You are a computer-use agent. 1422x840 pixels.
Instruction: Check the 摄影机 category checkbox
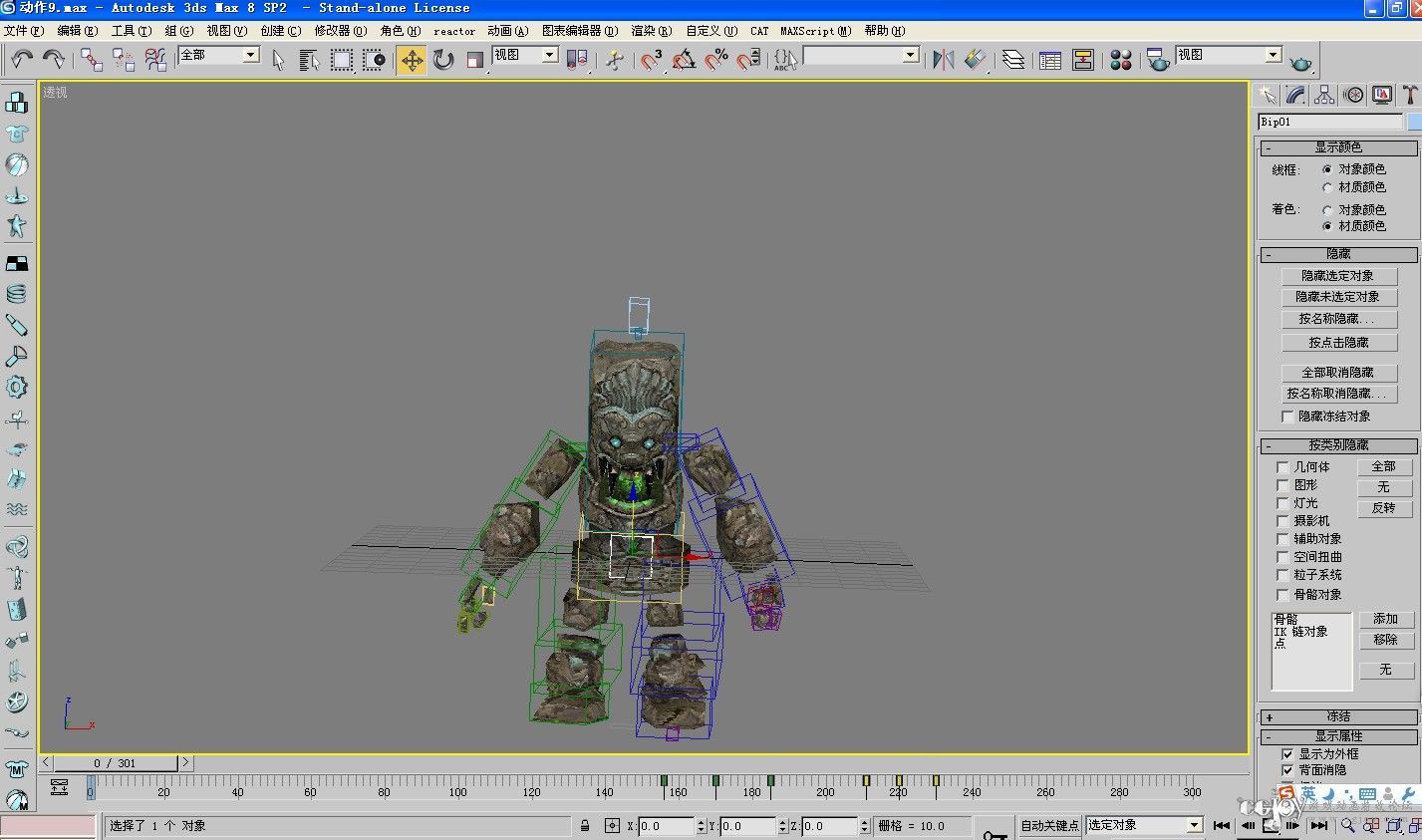coord(1282,521)
